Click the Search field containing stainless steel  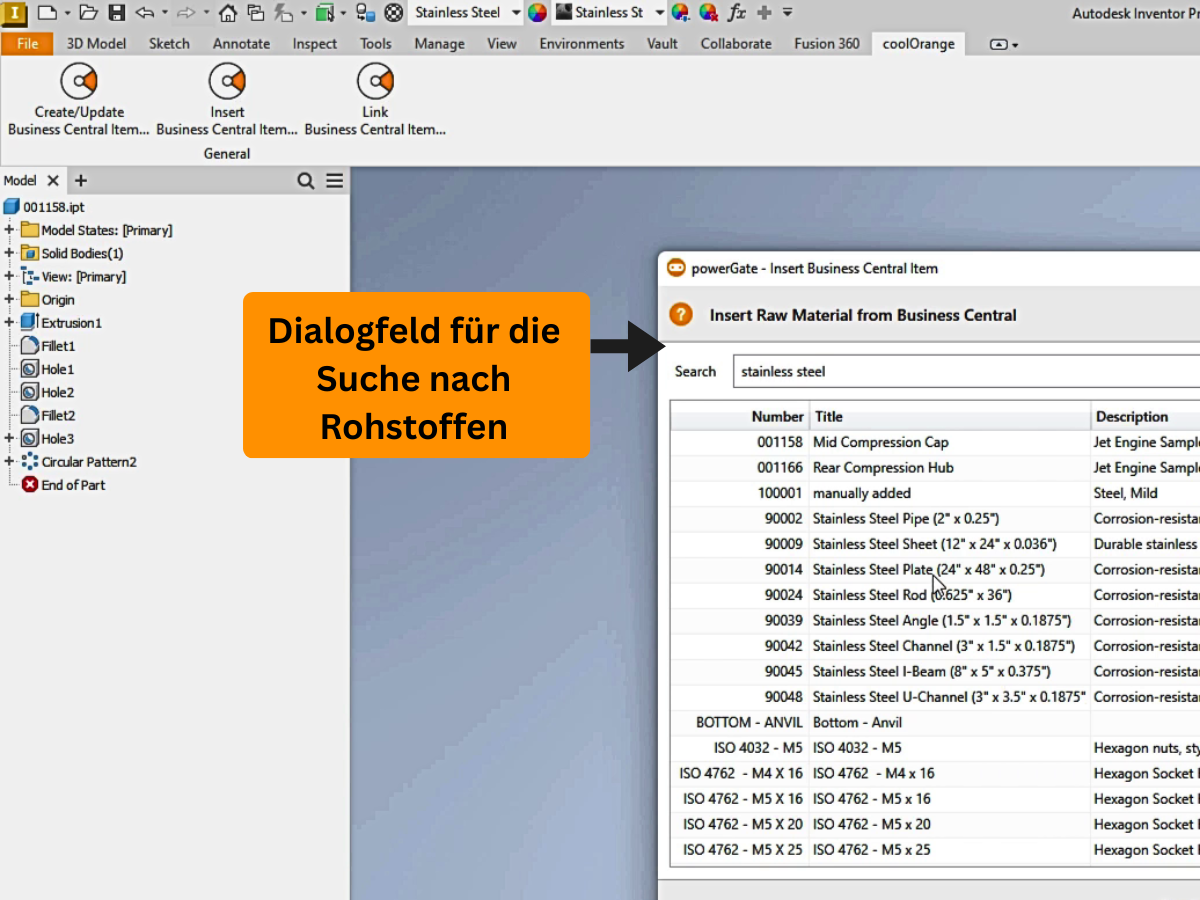pyautogui.click(x=966, y=371)
